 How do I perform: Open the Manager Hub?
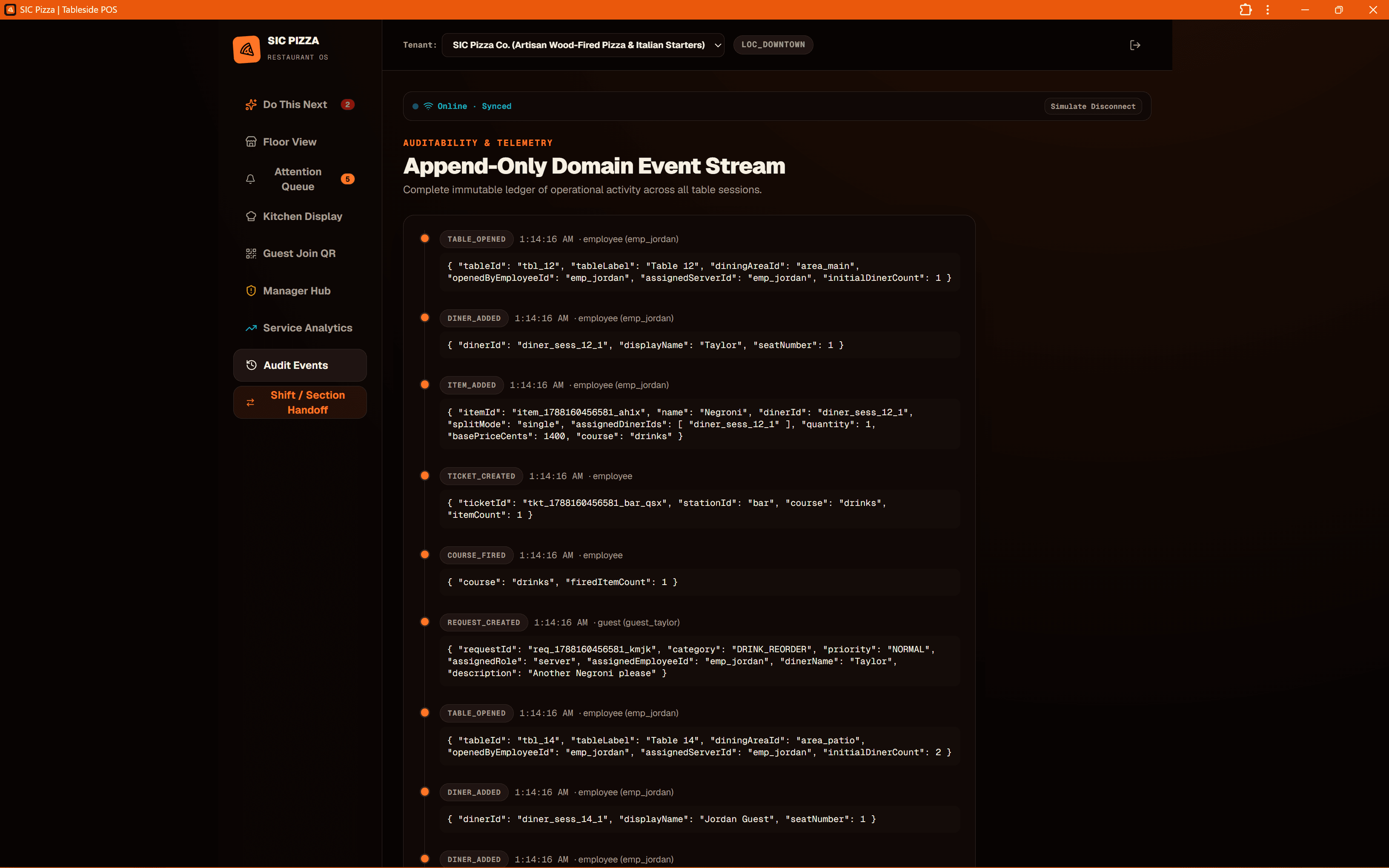[x=300, y=291]
